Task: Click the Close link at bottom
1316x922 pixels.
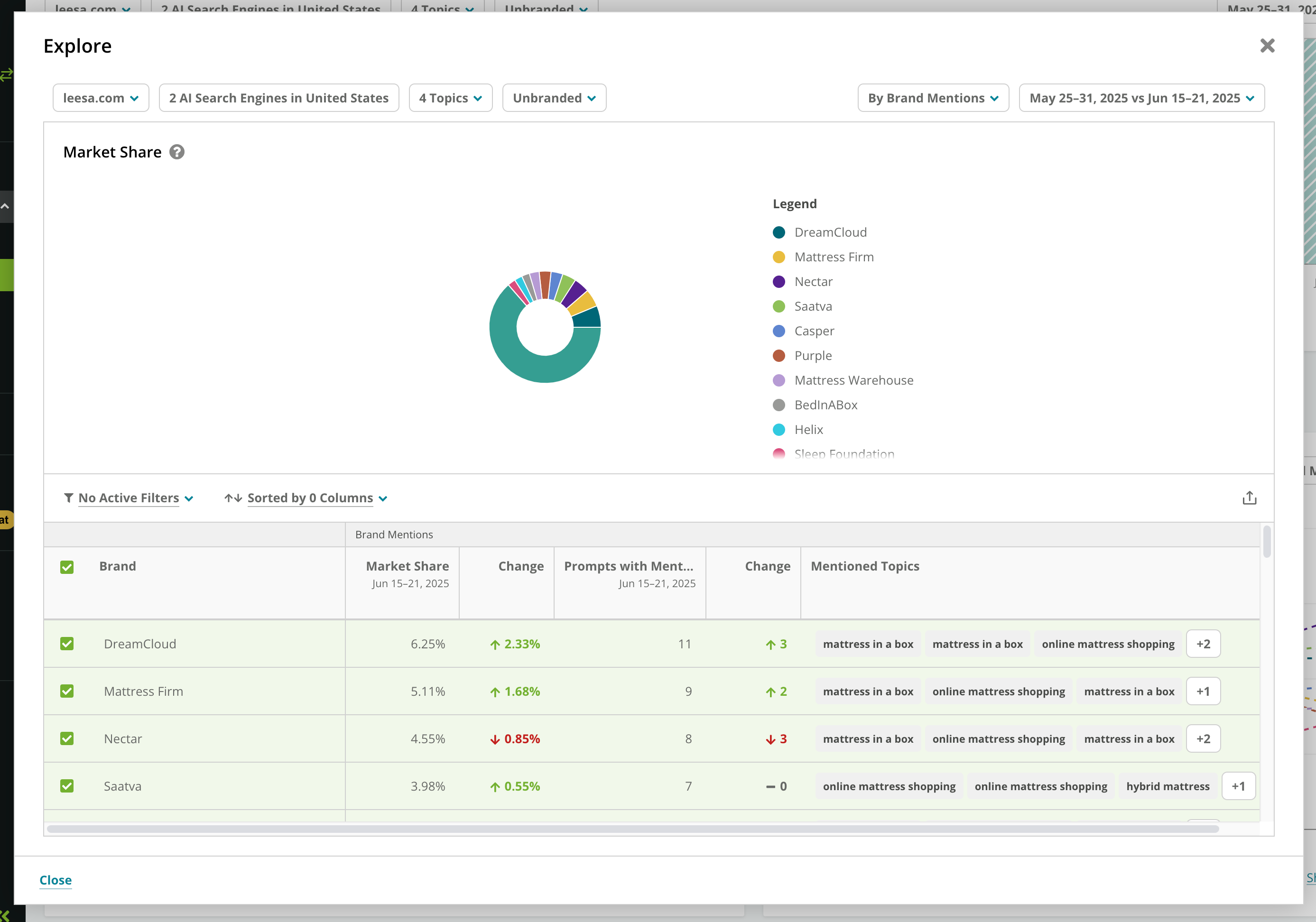Action: (x=56, y=880)
